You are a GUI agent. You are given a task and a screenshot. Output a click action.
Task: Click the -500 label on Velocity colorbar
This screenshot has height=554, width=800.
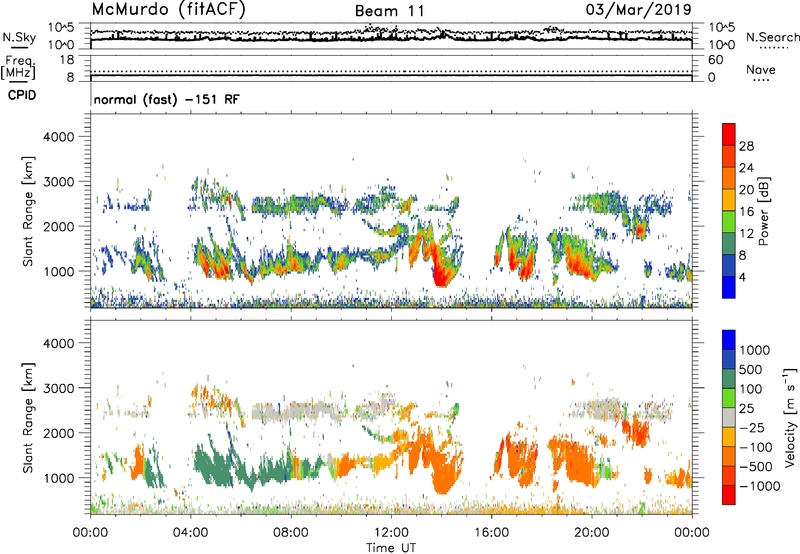(x=756, y=467)
